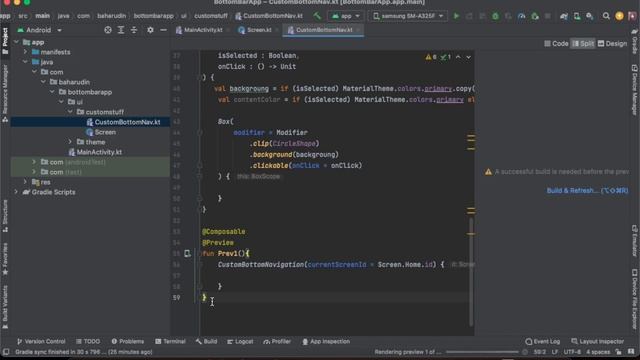640x360 pixels.
Task: Open the Profile app icon in toolbar
Action: (x=521, y=16)
